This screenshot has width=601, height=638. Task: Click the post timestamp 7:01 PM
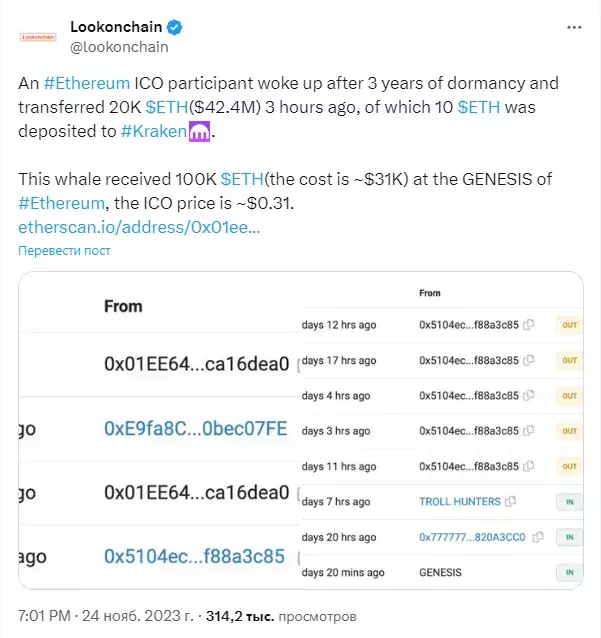(44, 616)
